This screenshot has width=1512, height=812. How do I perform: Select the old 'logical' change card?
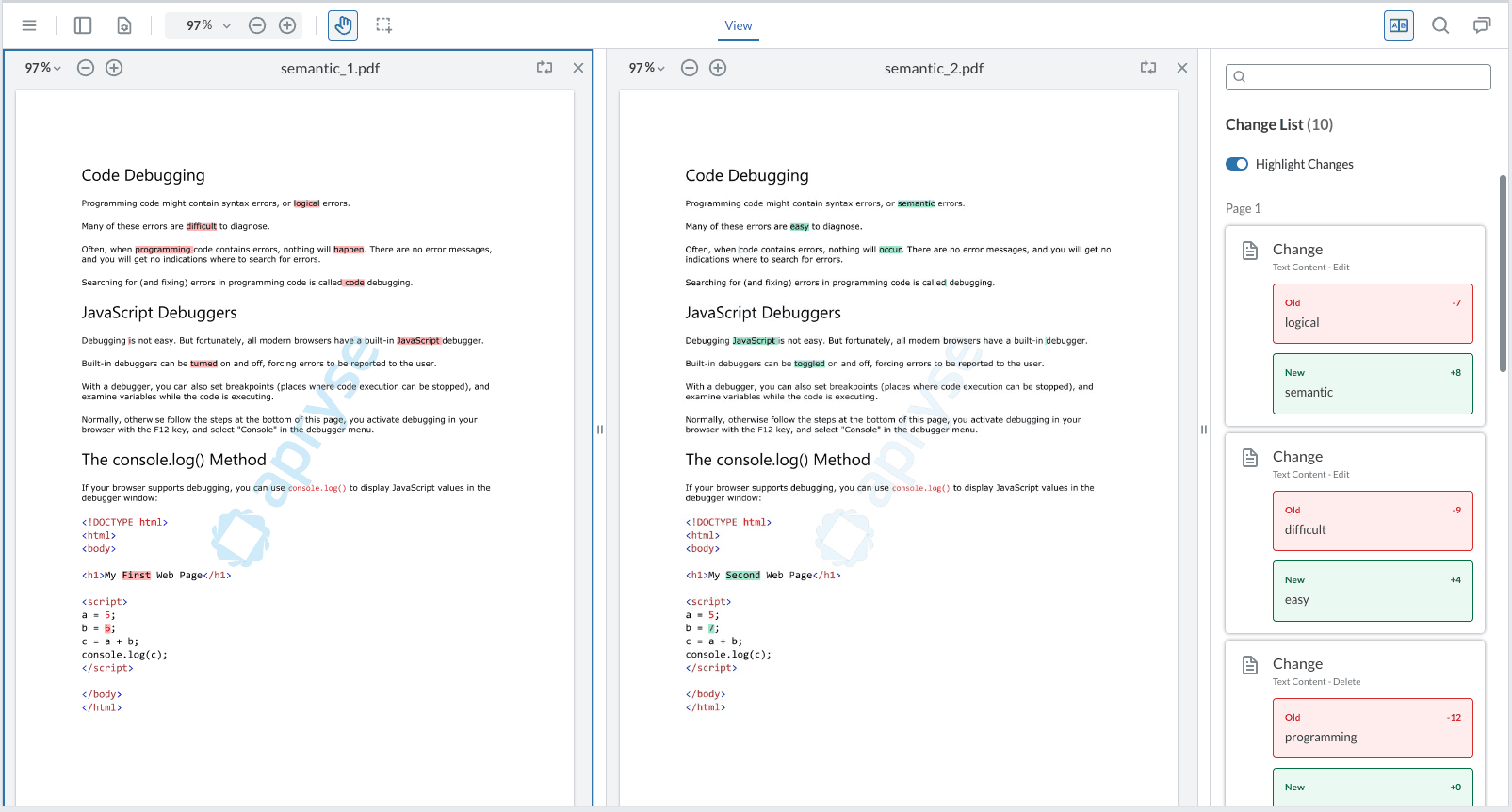(1373, 314)
